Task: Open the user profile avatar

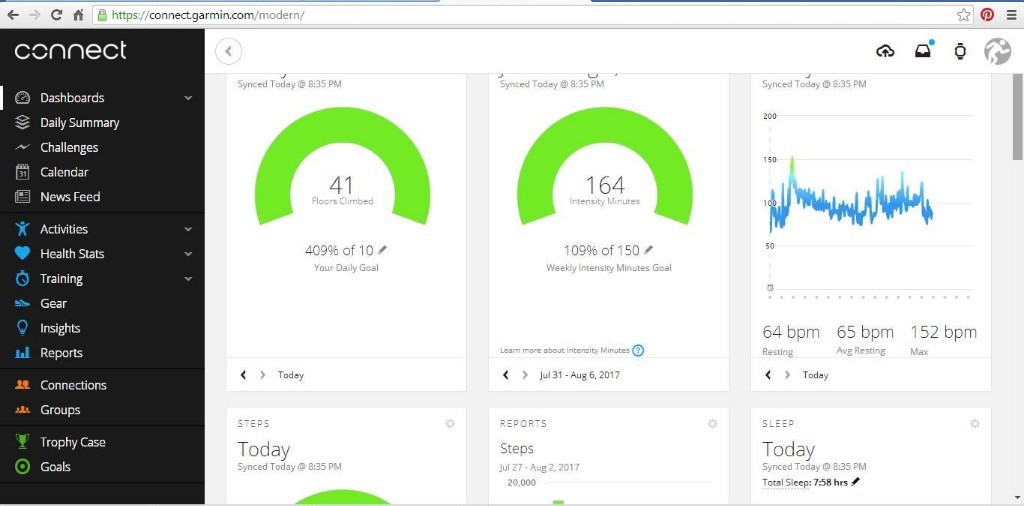Action: (x=997, y=51)
